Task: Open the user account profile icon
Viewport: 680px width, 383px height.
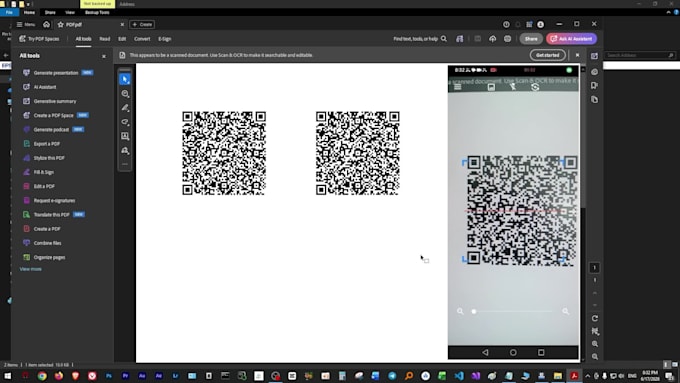Action: tap(540, 24)
